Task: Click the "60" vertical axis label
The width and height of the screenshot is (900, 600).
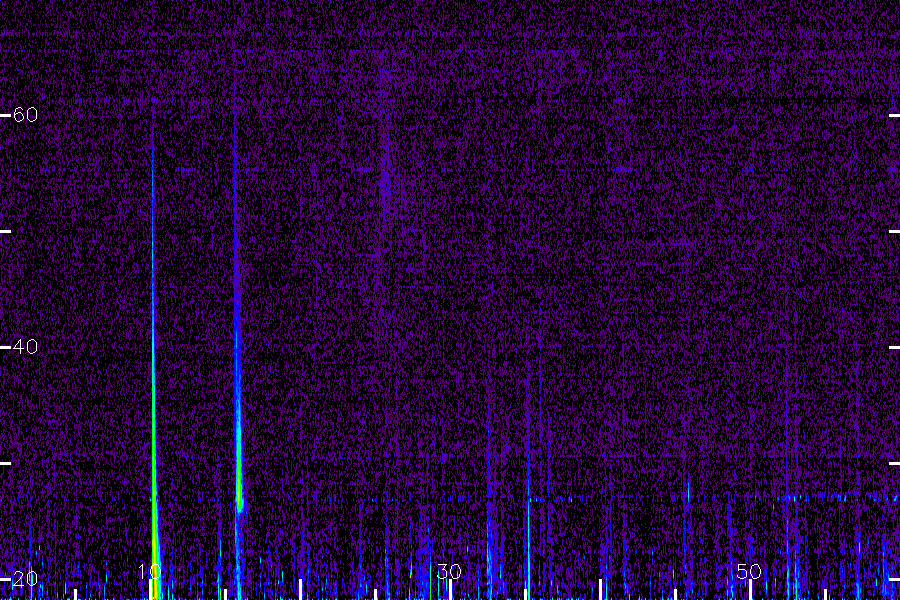Action: tap(25, 115)
